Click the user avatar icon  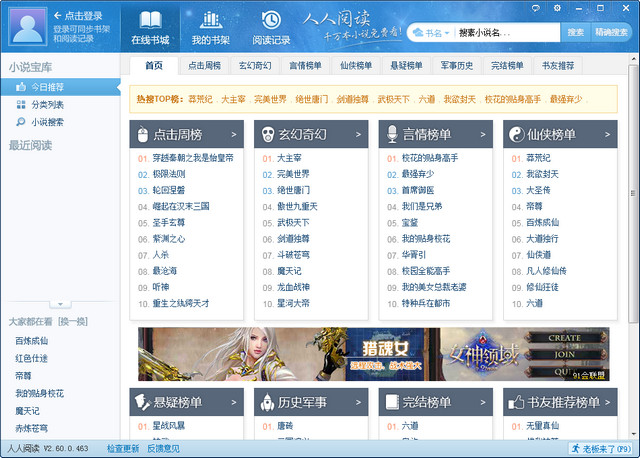point(27,27)
